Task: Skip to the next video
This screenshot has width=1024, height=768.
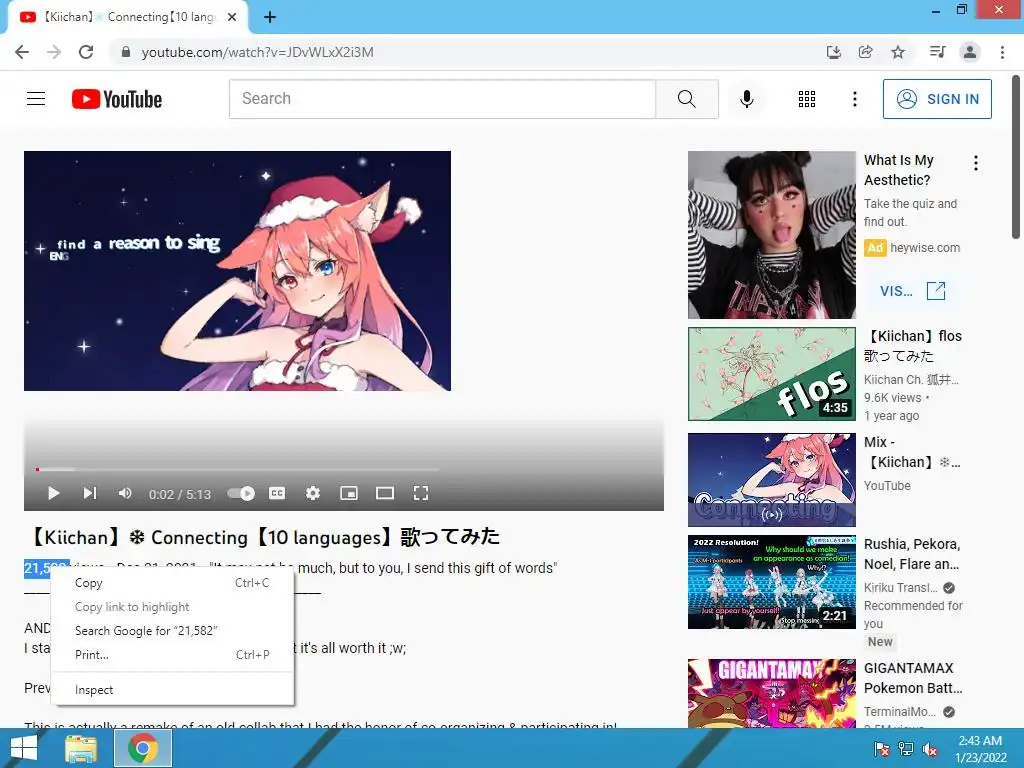Action: pos(89,493)
